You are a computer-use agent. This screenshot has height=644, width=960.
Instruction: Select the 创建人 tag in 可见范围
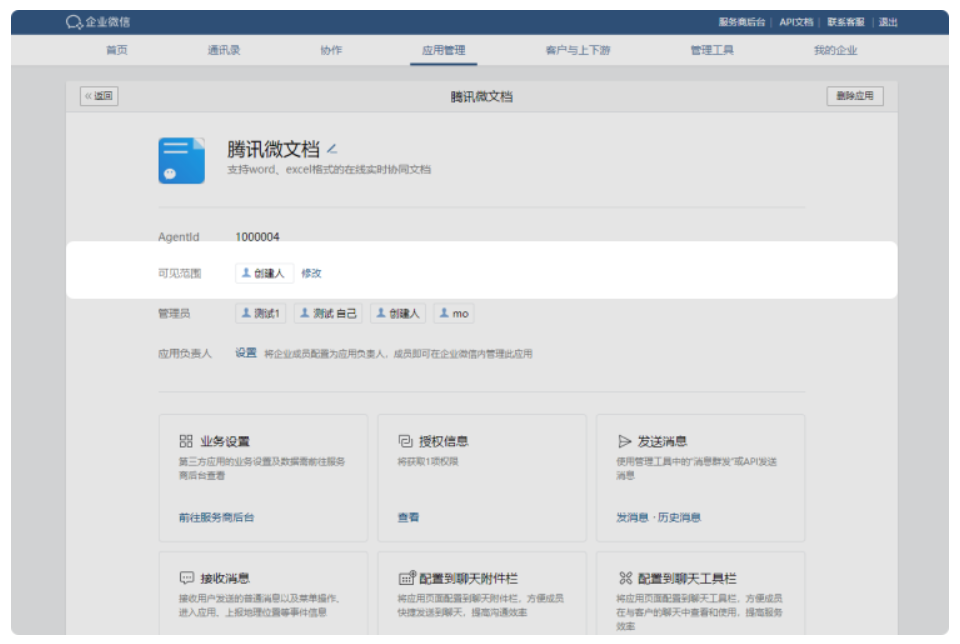(x=264, y=273)
